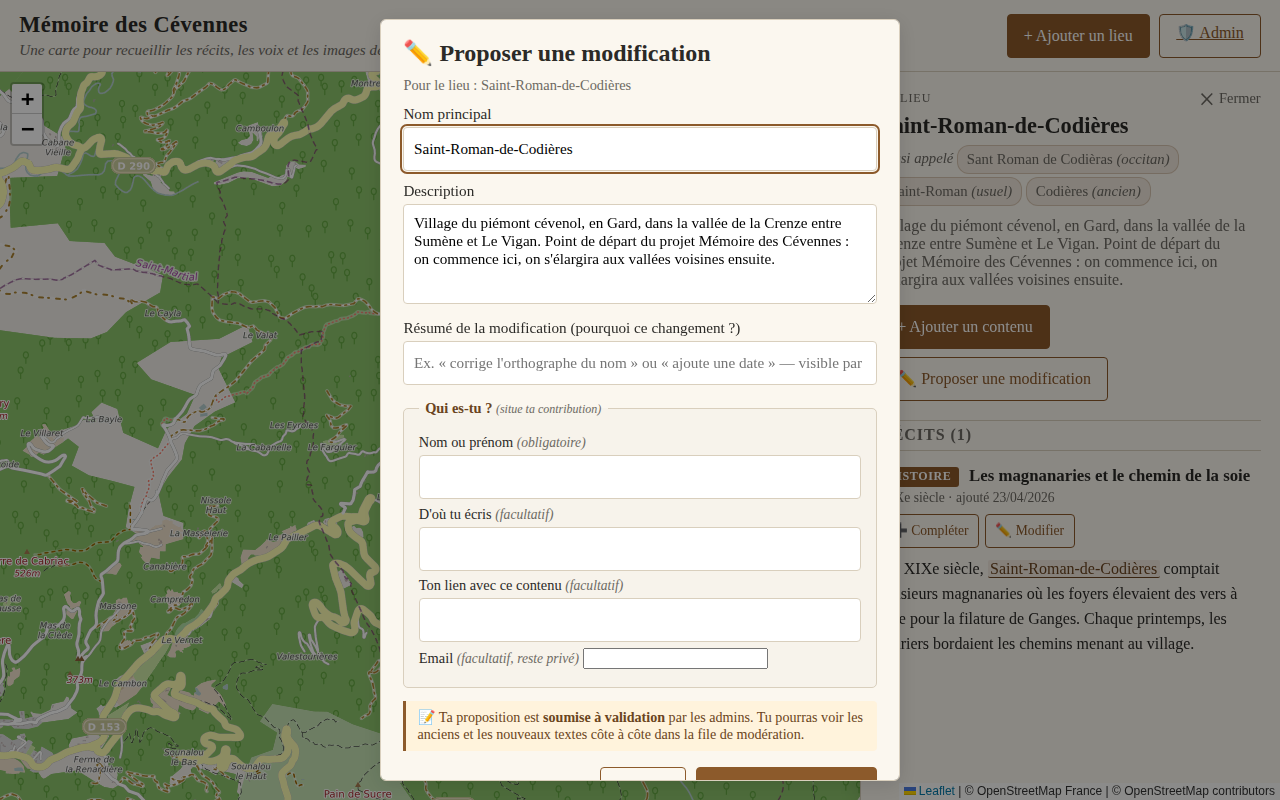The image size is (1280, 800).
Task: Select the map zoom-out minus control
Action: click(26, 129)
